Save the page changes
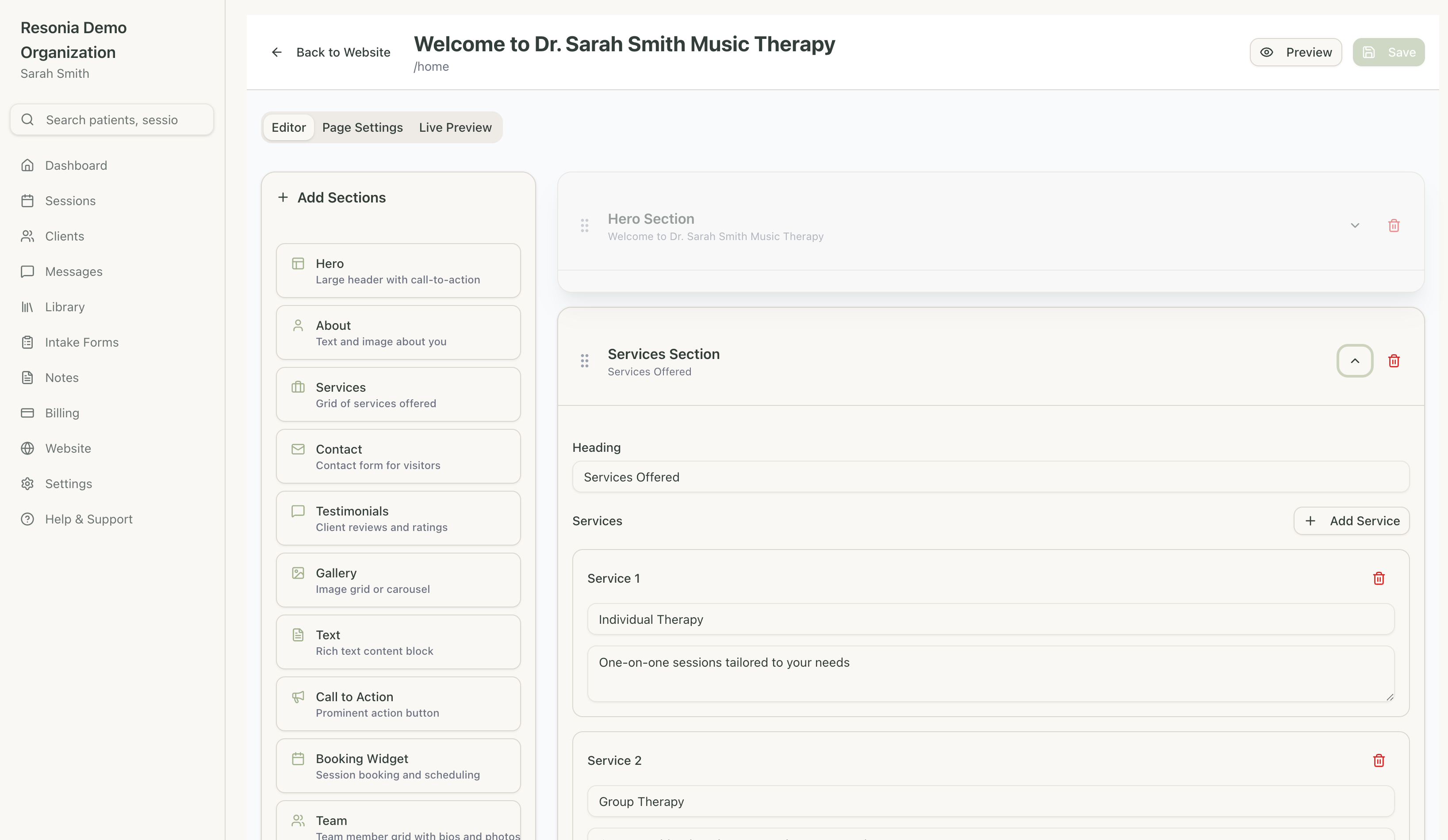Screen dimensions: 1448x840 (x=1388, y=52)
